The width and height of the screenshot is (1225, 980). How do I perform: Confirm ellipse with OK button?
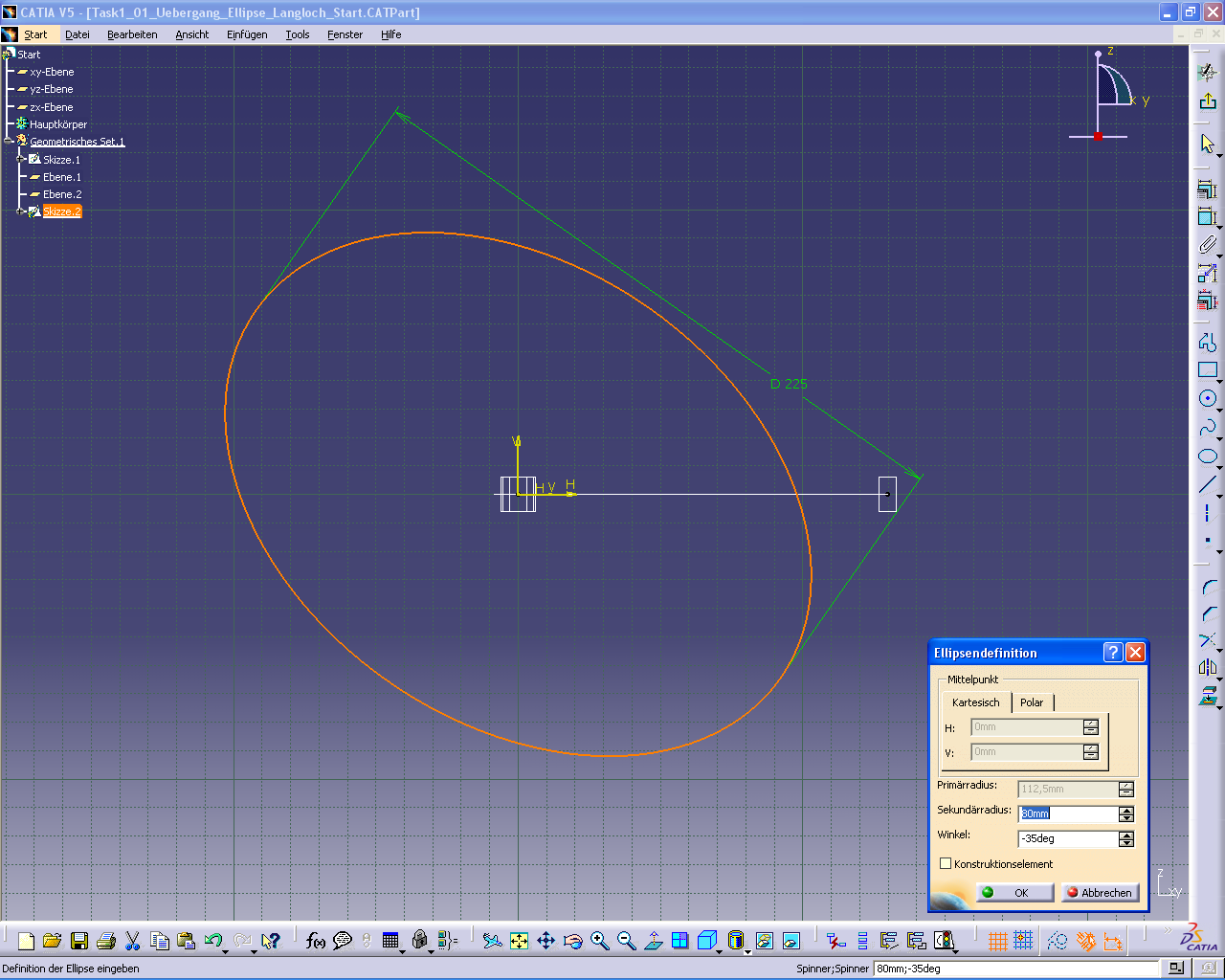(1014, 892)
